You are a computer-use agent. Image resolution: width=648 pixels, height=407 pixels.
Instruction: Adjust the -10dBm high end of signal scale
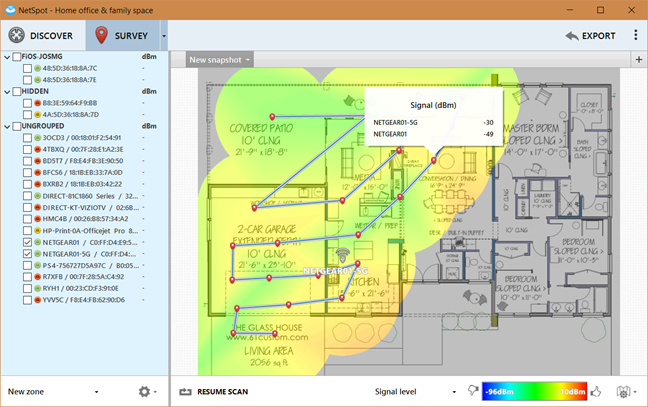tap(572, 391)
